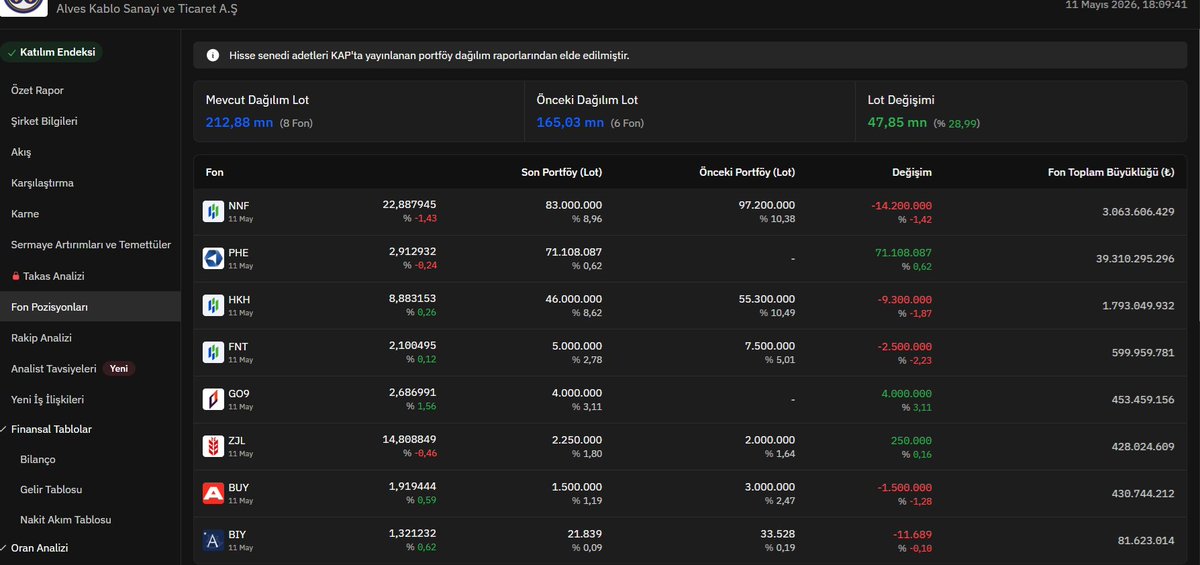Click the ZJL price 14,808849
The width and height of the screenshot is (1200, 565).
pyautogui.click(x=409, y=439)
